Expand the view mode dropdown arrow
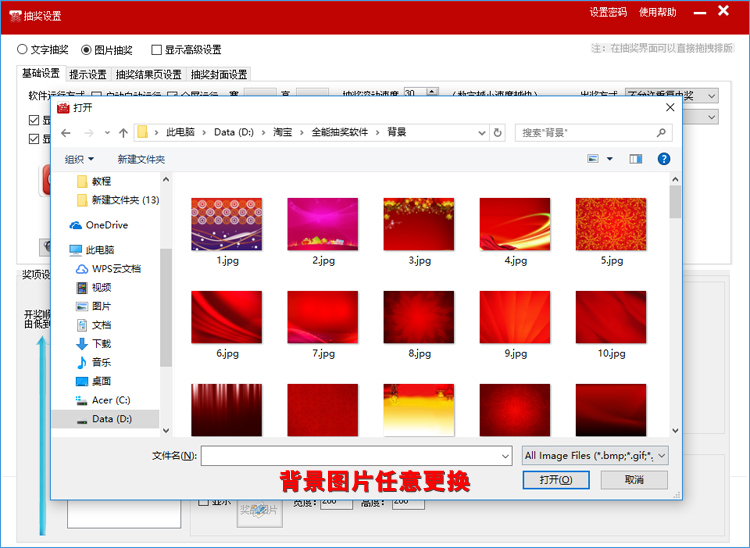 point(608,159)
